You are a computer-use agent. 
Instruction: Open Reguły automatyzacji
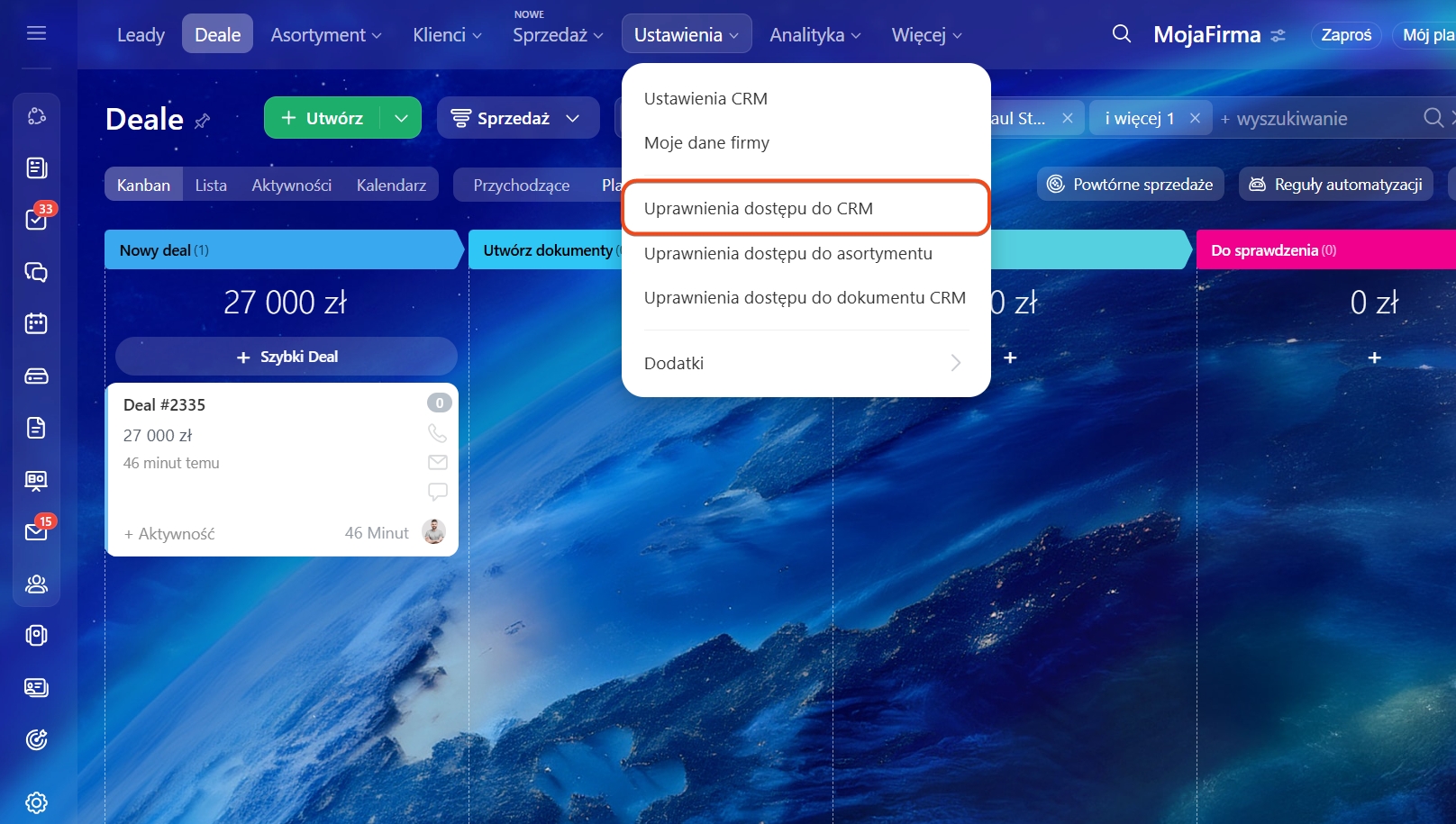tap(1335, 185)
